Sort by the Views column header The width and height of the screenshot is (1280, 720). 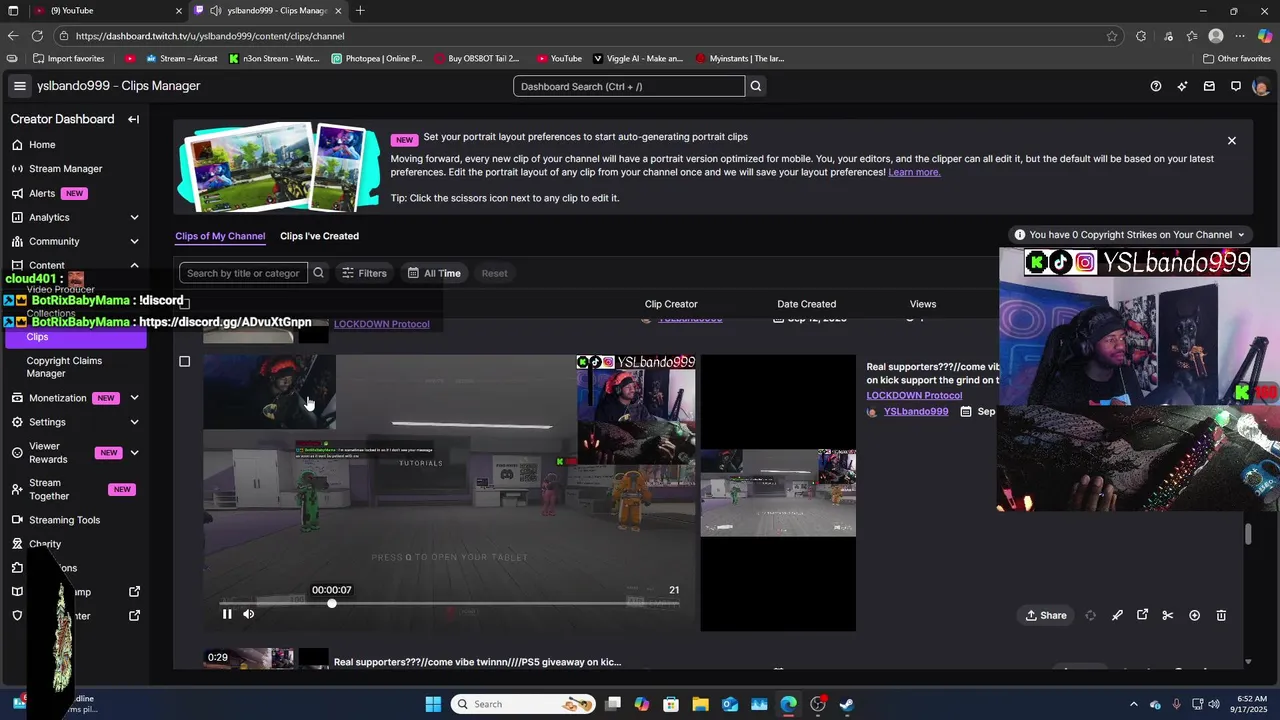(x=922, y=304)
